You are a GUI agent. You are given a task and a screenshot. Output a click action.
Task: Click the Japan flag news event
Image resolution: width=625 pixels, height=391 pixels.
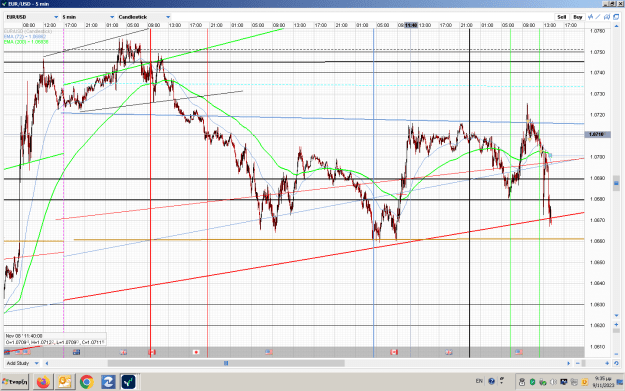tap(196, 352)
